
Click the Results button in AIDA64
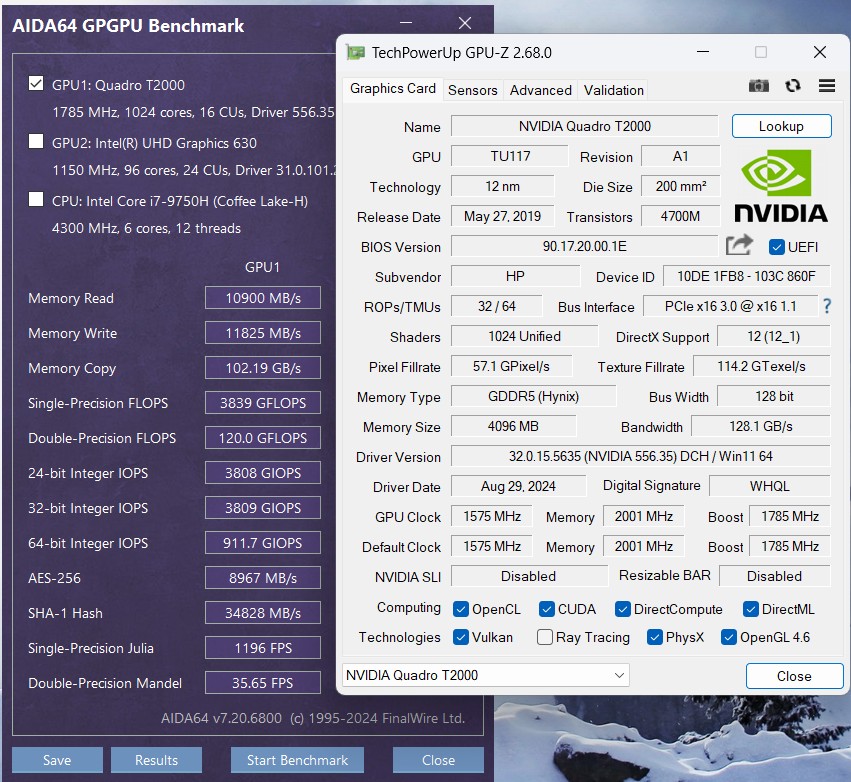pos(156,760)
